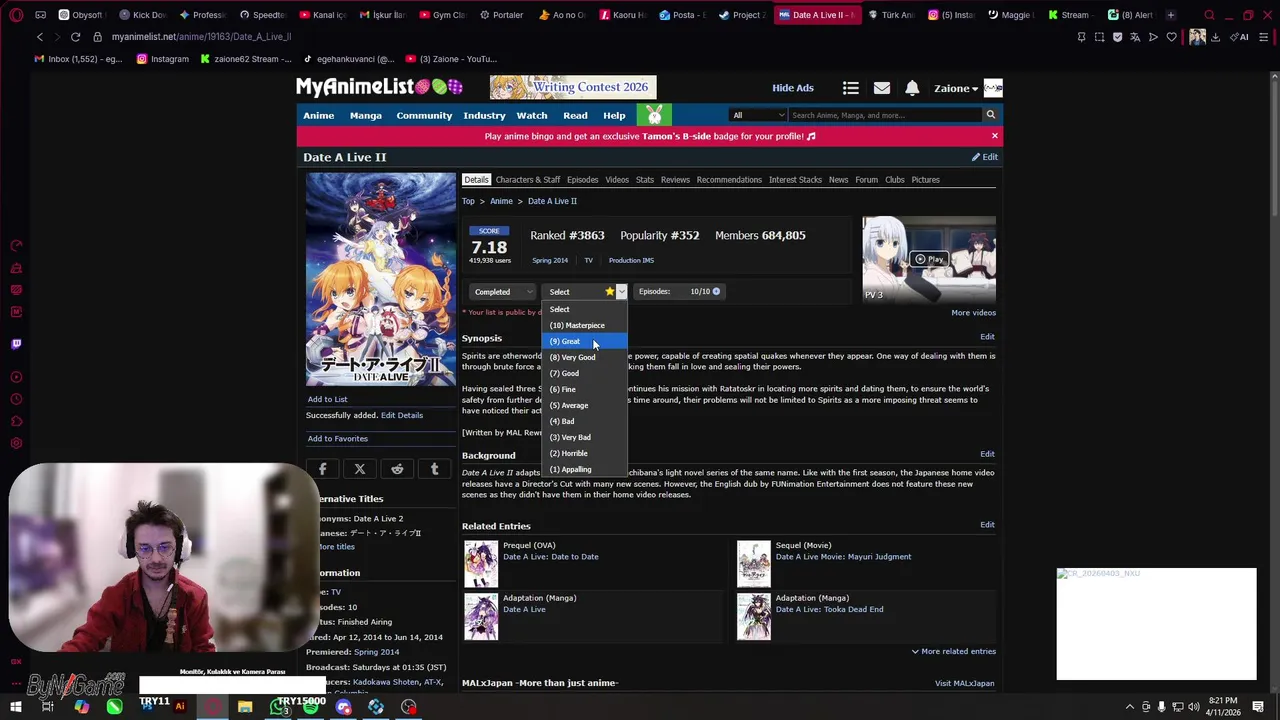Click Hide Ads link
The height and width of the screenshot is (720, 1280).
click(793, 88)
